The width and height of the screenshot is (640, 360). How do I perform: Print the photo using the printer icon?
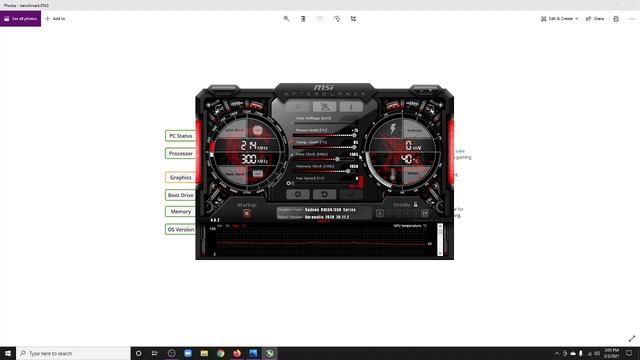coord(616,19)
